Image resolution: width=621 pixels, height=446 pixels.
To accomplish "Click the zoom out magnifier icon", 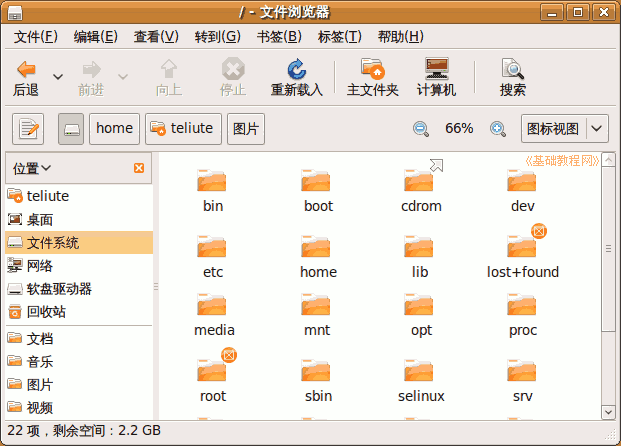I will click(x=421, y=129).
